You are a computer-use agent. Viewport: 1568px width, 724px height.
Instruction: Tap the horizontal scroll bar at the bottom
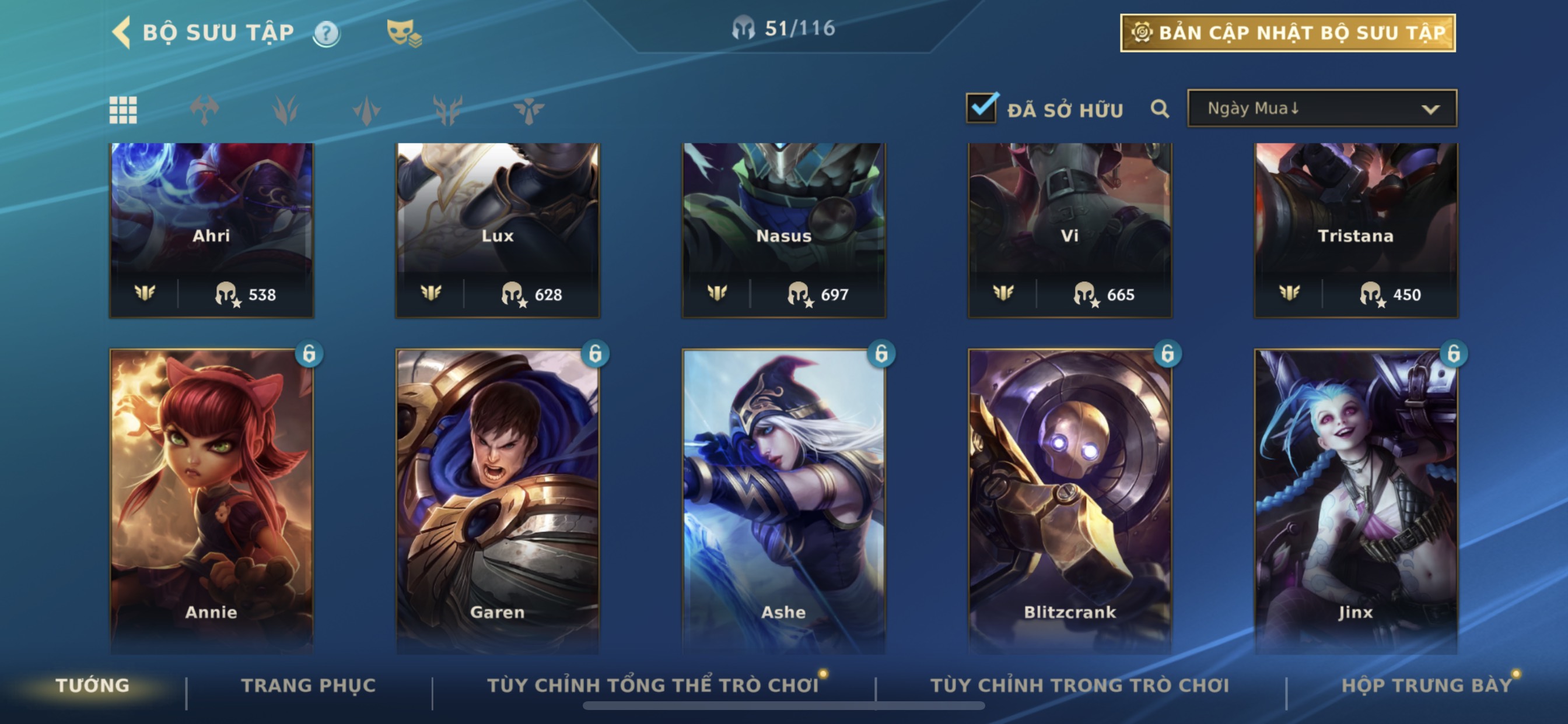pos(783,706)
